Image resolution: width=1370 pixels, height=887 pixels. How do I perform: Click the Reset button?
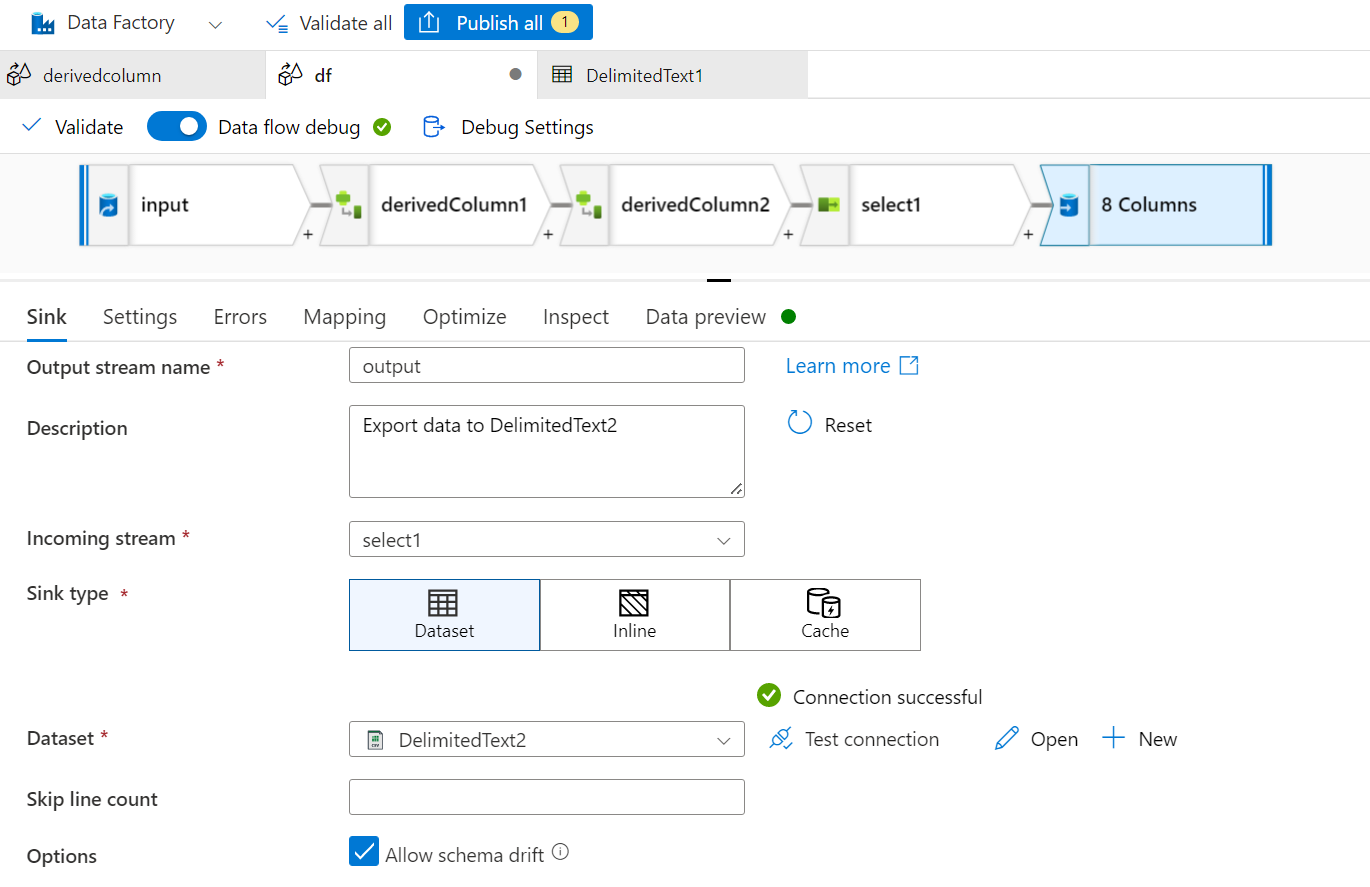[x=830, y=424]
